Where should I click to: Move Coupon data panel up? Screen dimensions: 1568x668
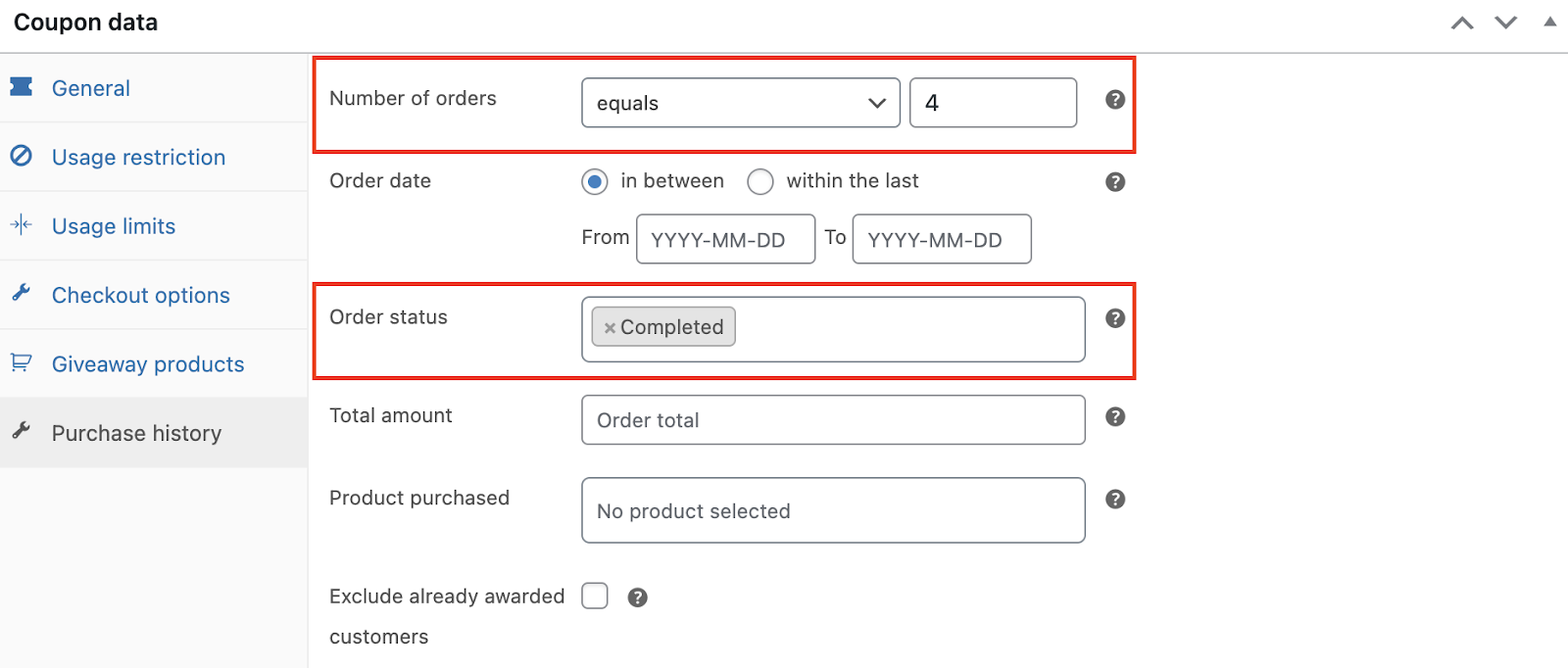click(1462, 23)
